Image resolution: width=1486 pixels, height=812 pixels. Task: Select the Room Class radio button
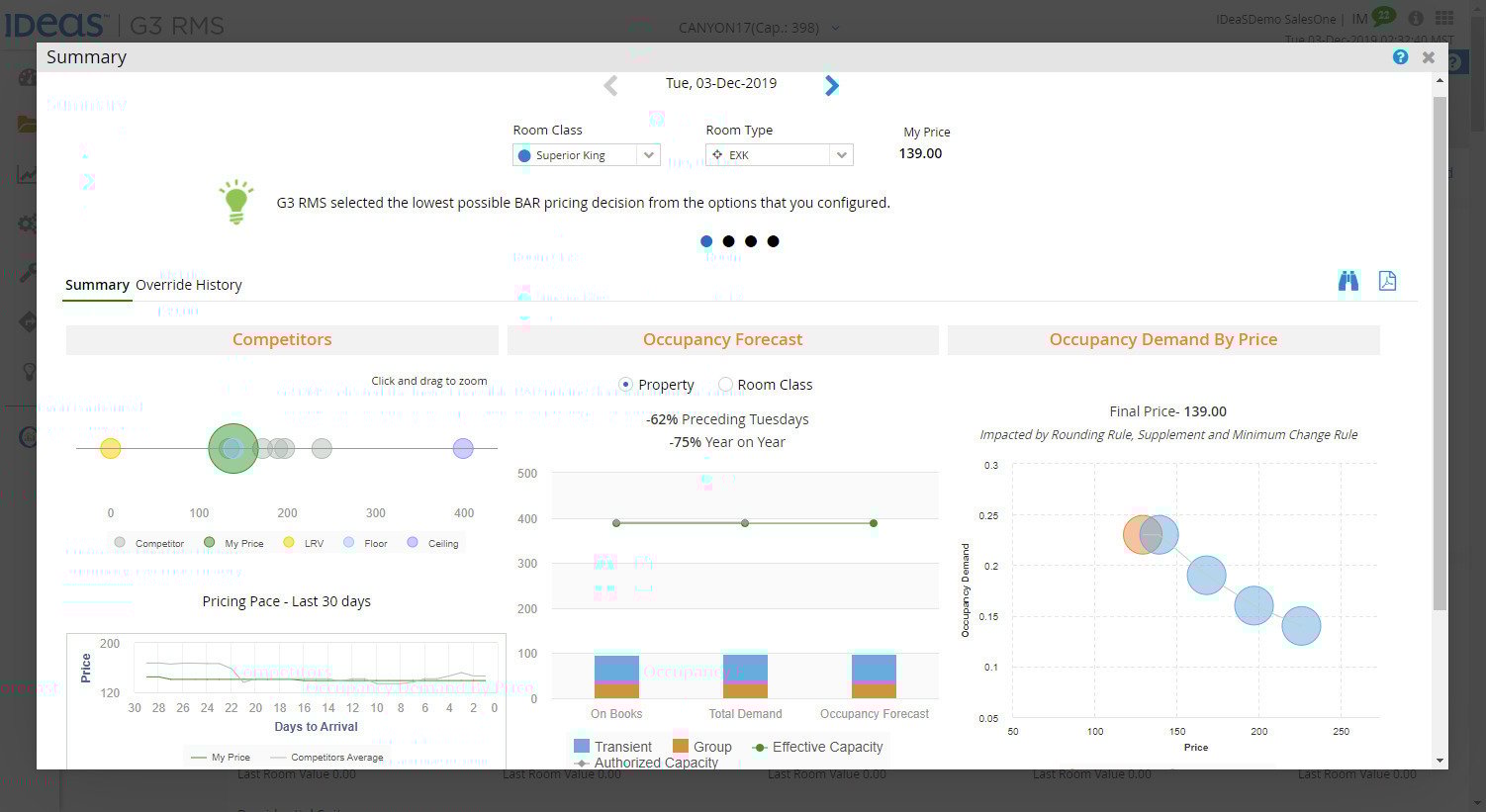725,385
